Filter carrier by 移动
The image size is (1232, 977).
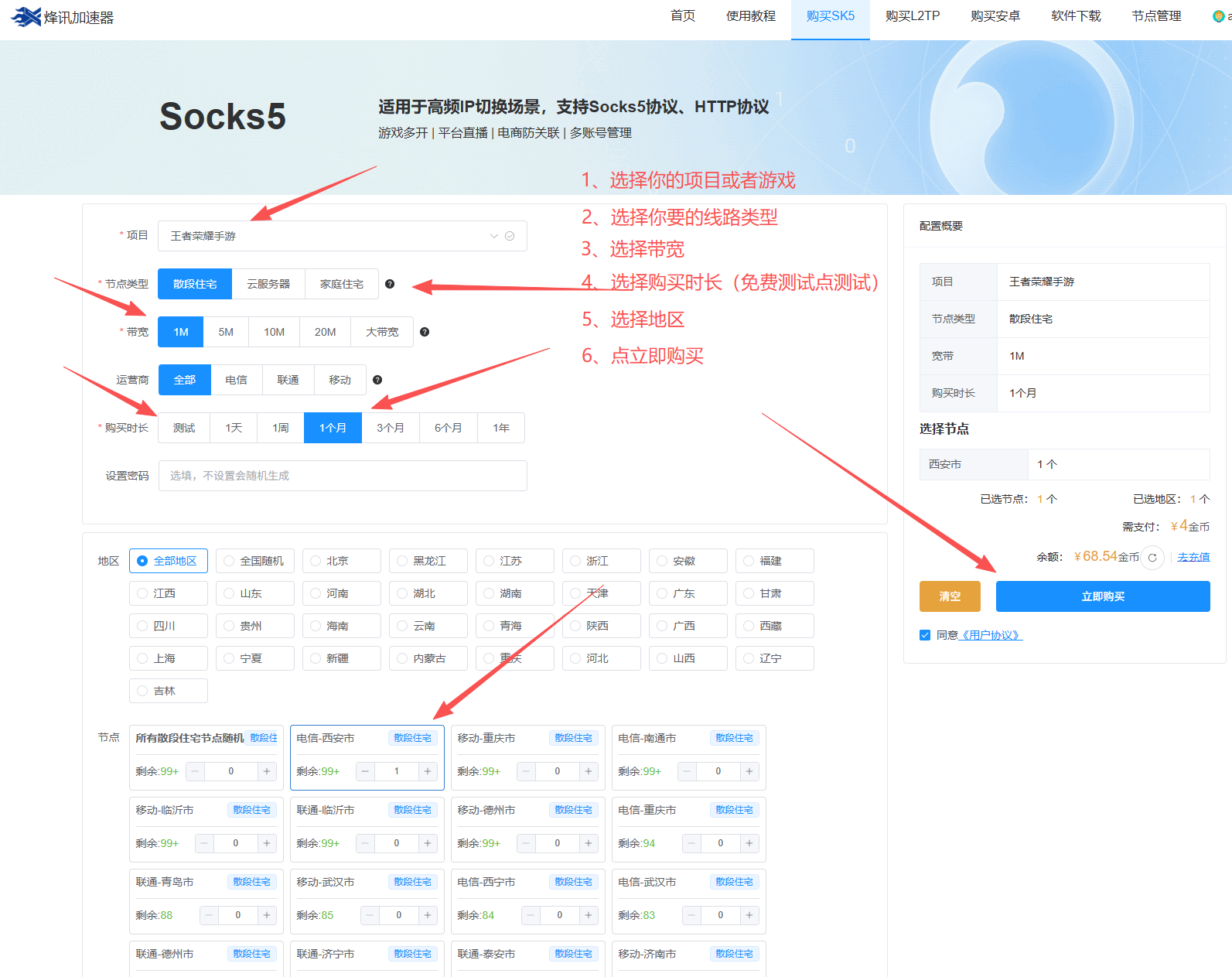(x=340, y=380)
